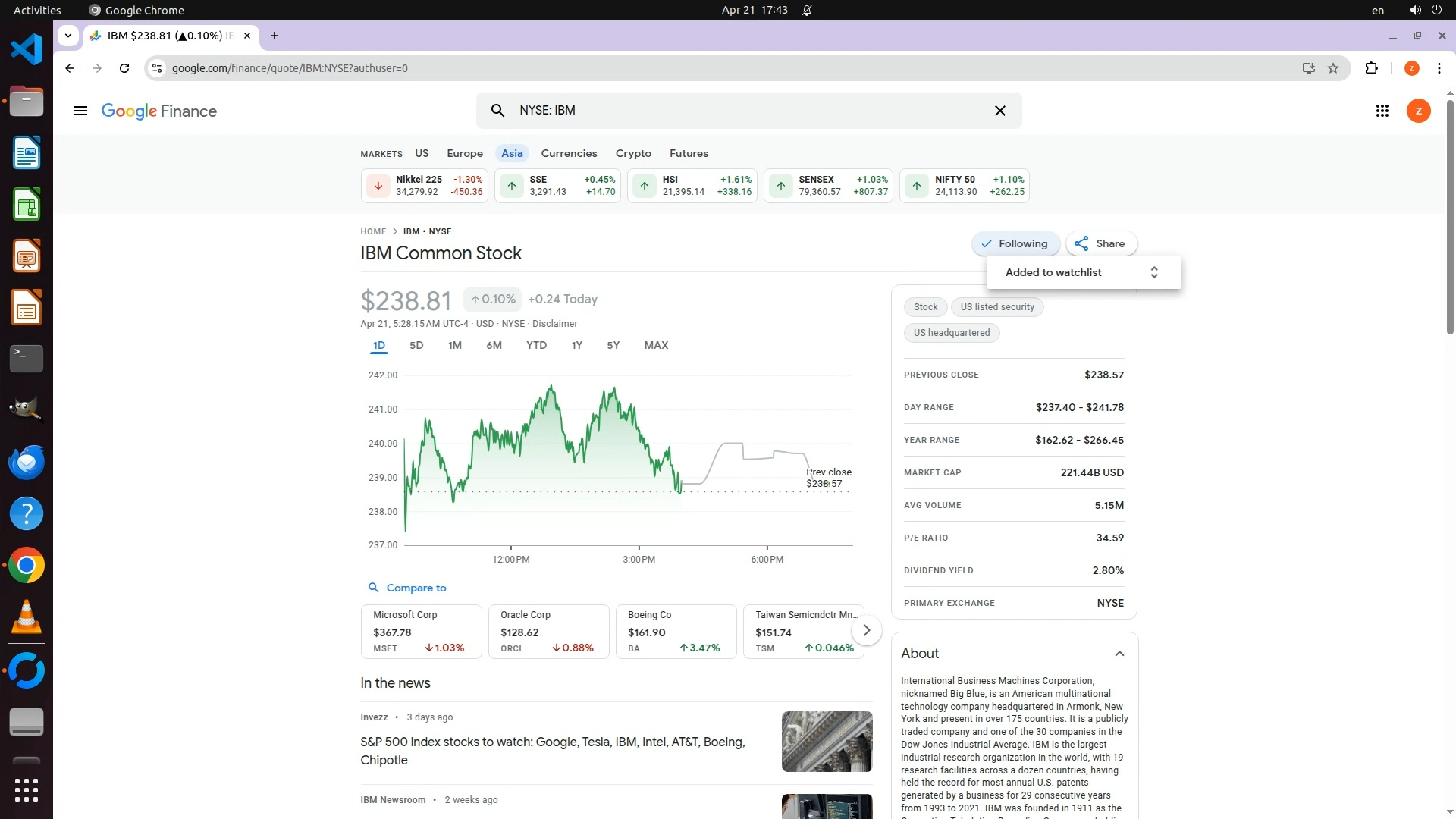Open the Chrome extensions puzzle icon

1371,68
